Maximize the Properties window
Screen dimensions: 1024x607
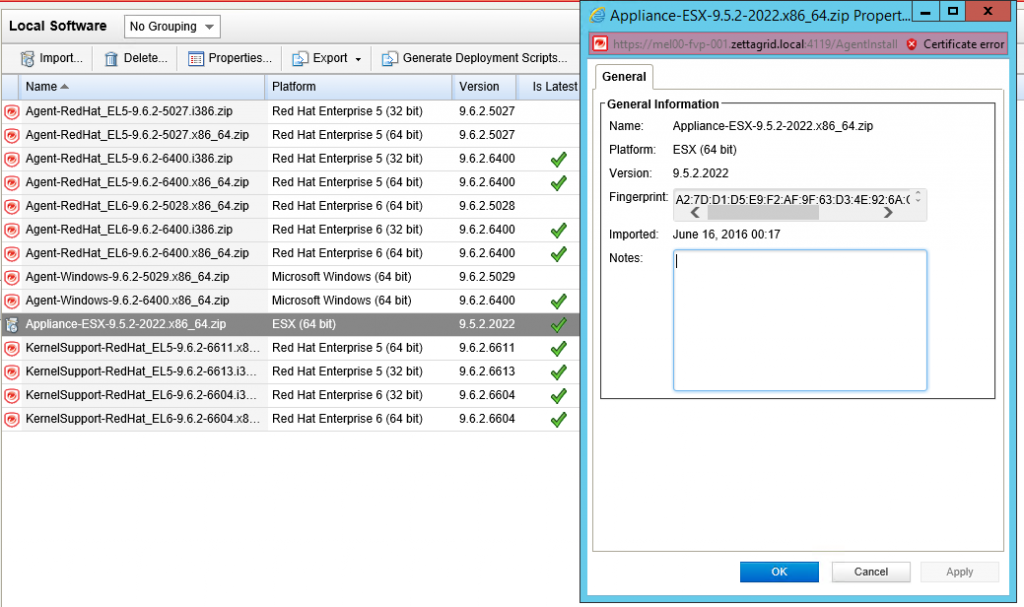tap(953, 11)
